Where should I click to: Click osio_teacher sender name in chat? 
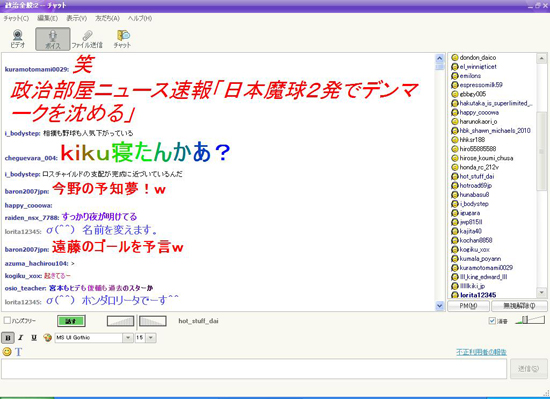[x=25, y=288]
